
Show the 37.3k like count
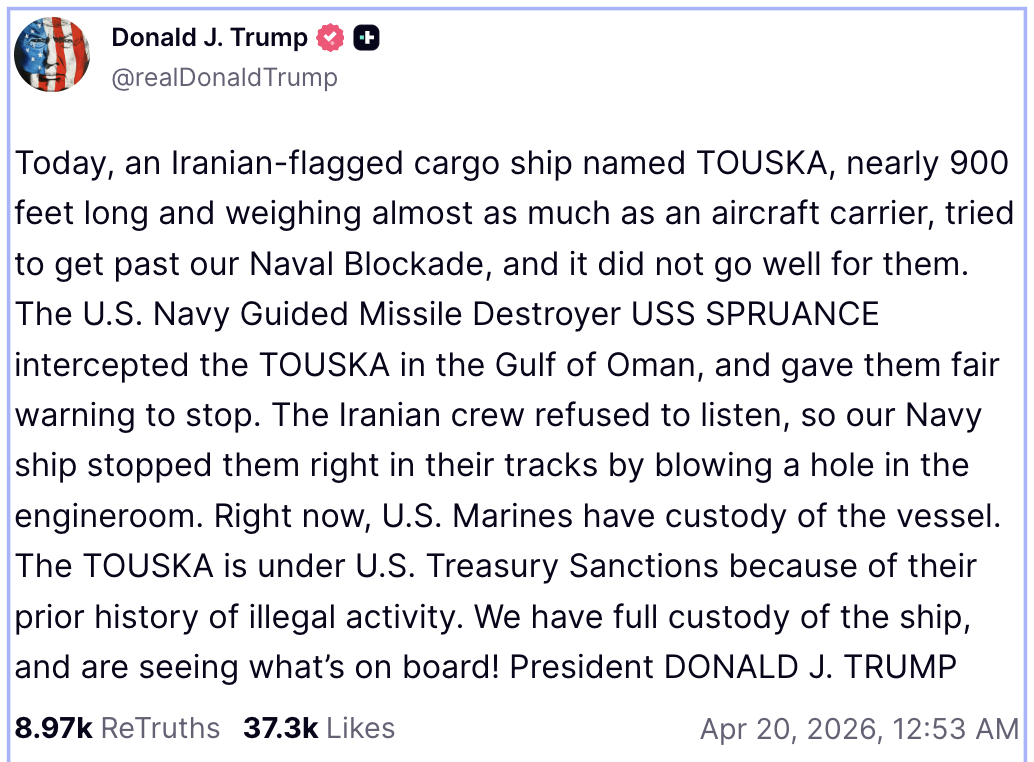(280, 728)
